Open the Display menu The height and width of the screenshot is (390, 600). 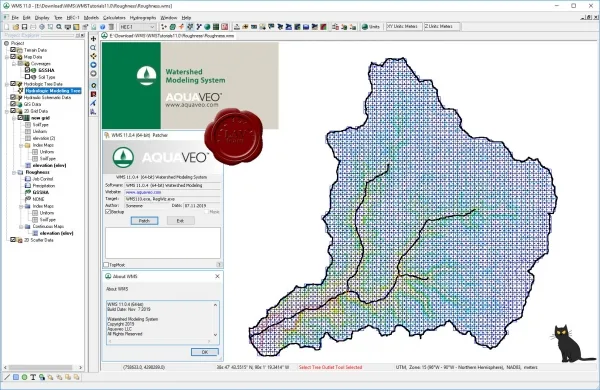[x=42, y=18]
